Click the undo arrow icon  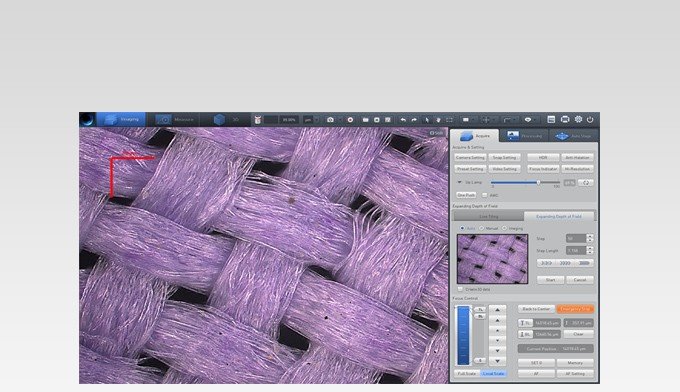403,120
